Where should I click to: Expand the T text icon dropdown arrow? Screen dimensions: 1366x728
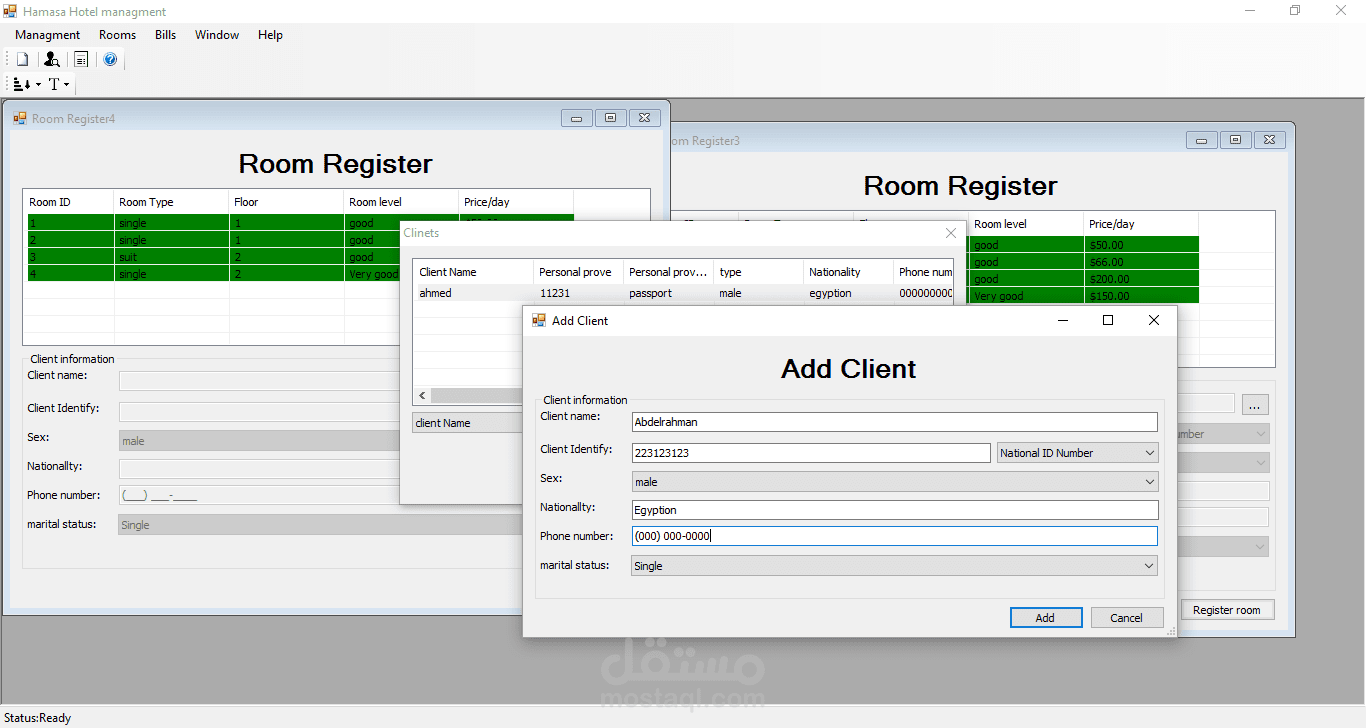[x=66, y=84]
